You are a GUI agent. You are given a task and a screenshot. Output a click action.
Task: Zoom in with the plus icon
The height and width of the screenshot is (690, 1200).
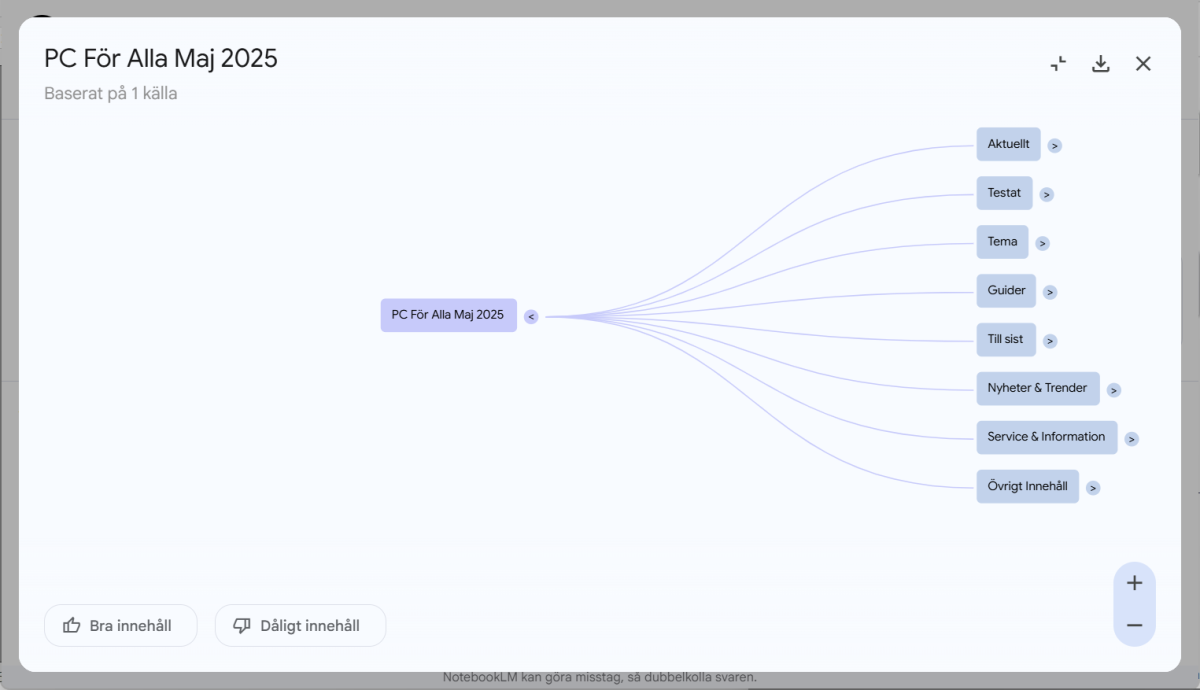point(1134,583)
